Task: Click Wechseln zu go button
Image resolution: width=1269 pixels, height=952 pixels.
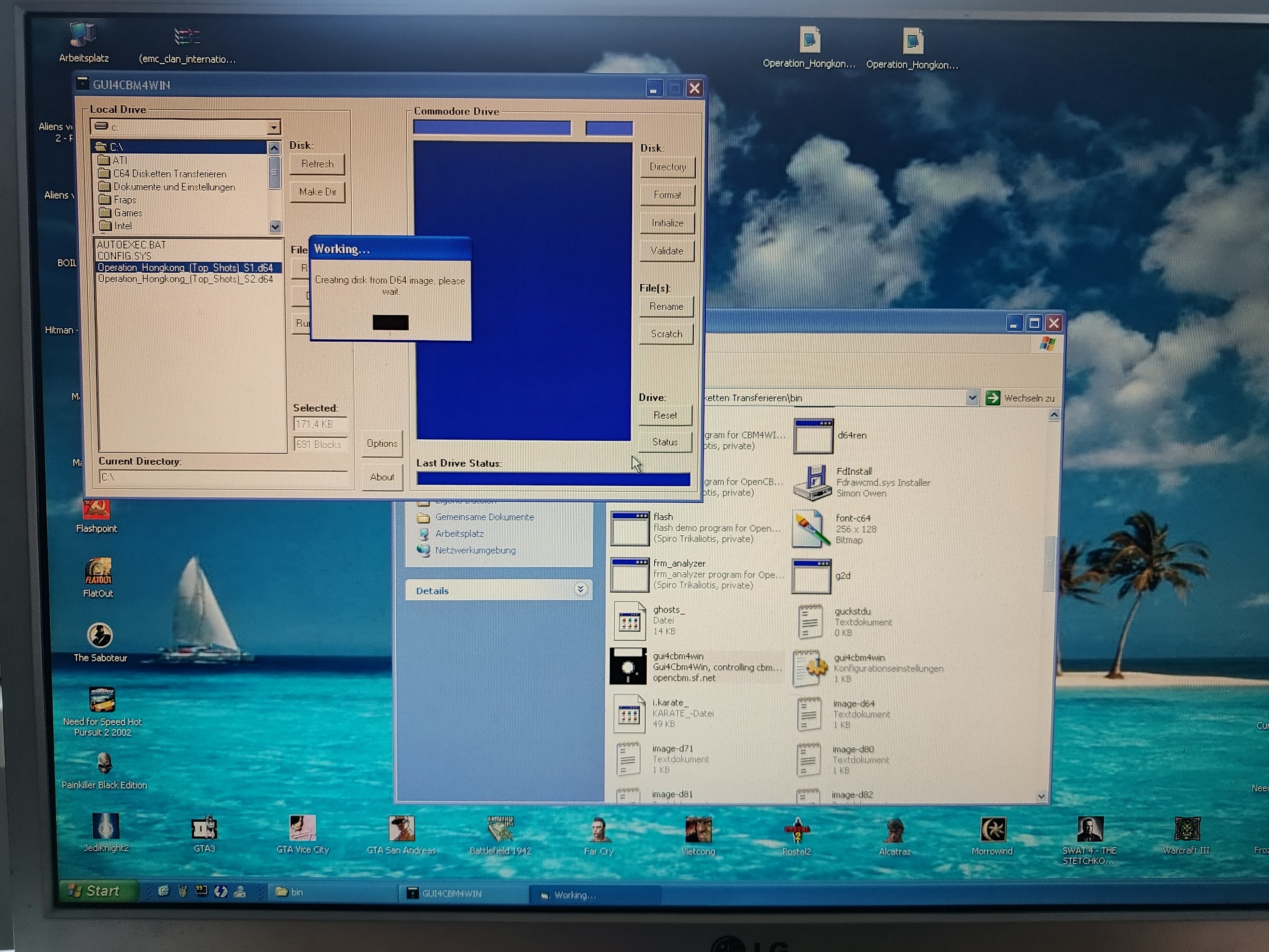Action: [1021, 398]
